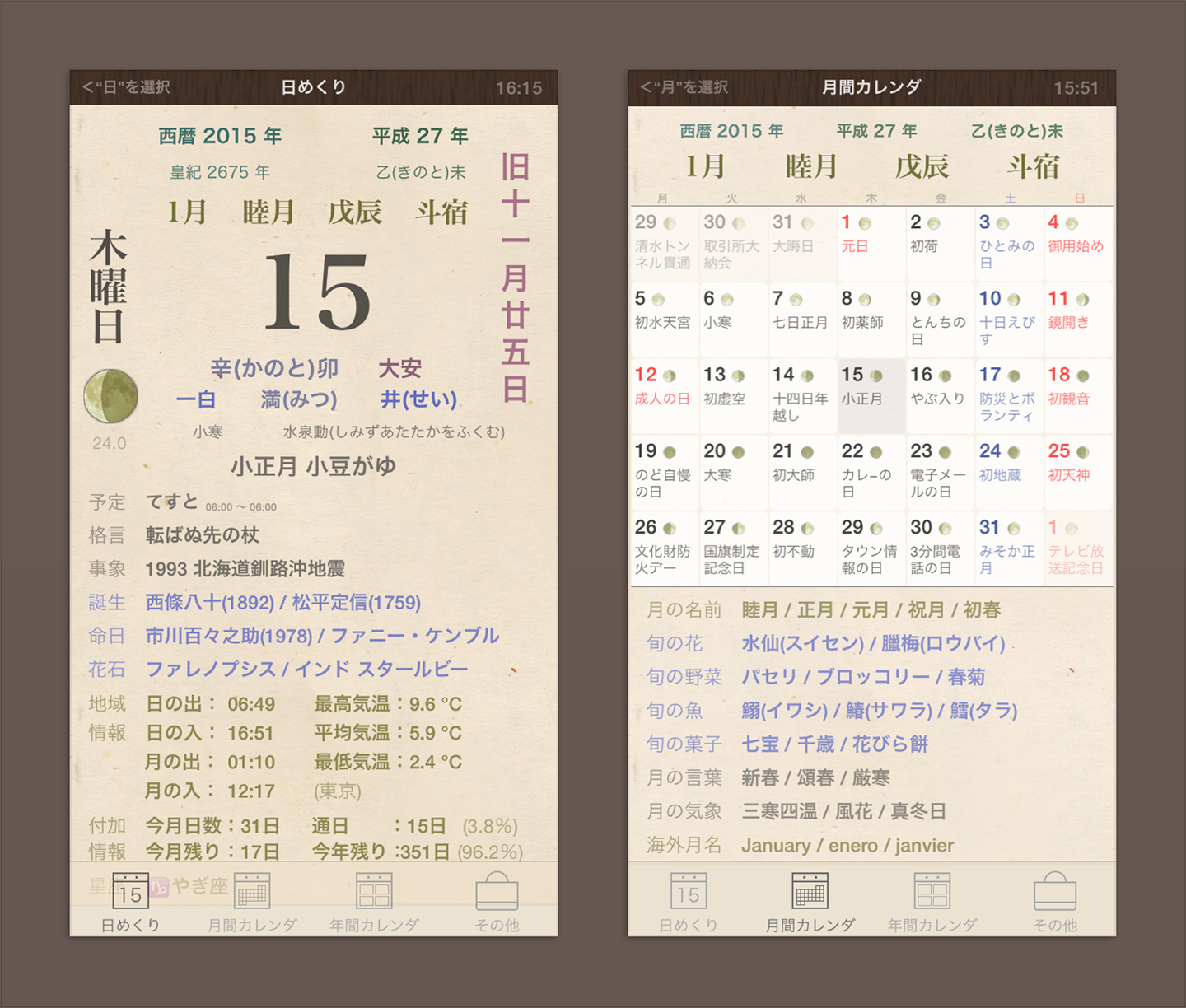Image resolution: width=1186 pixels, height=1008 pixels.
Task: Select January 31 みそか正月 cell
Action: [1009, 549]
